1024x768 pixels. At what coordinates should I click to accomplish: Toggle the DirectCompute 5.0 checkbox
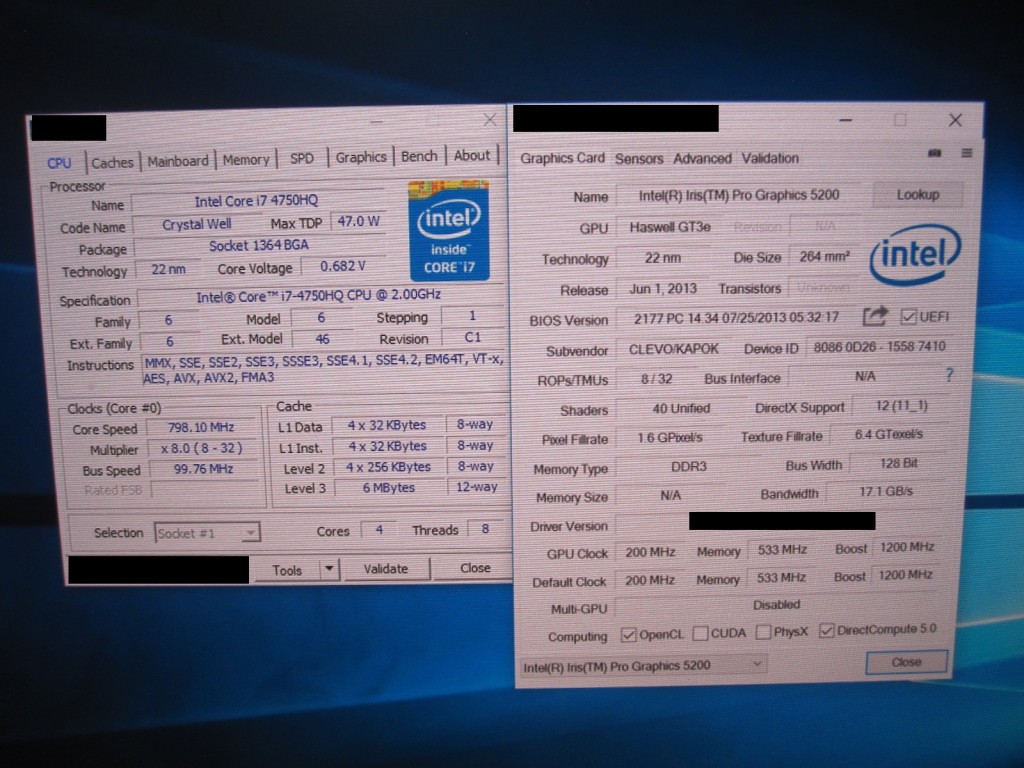pyautogui.click(x=826, y=630)
